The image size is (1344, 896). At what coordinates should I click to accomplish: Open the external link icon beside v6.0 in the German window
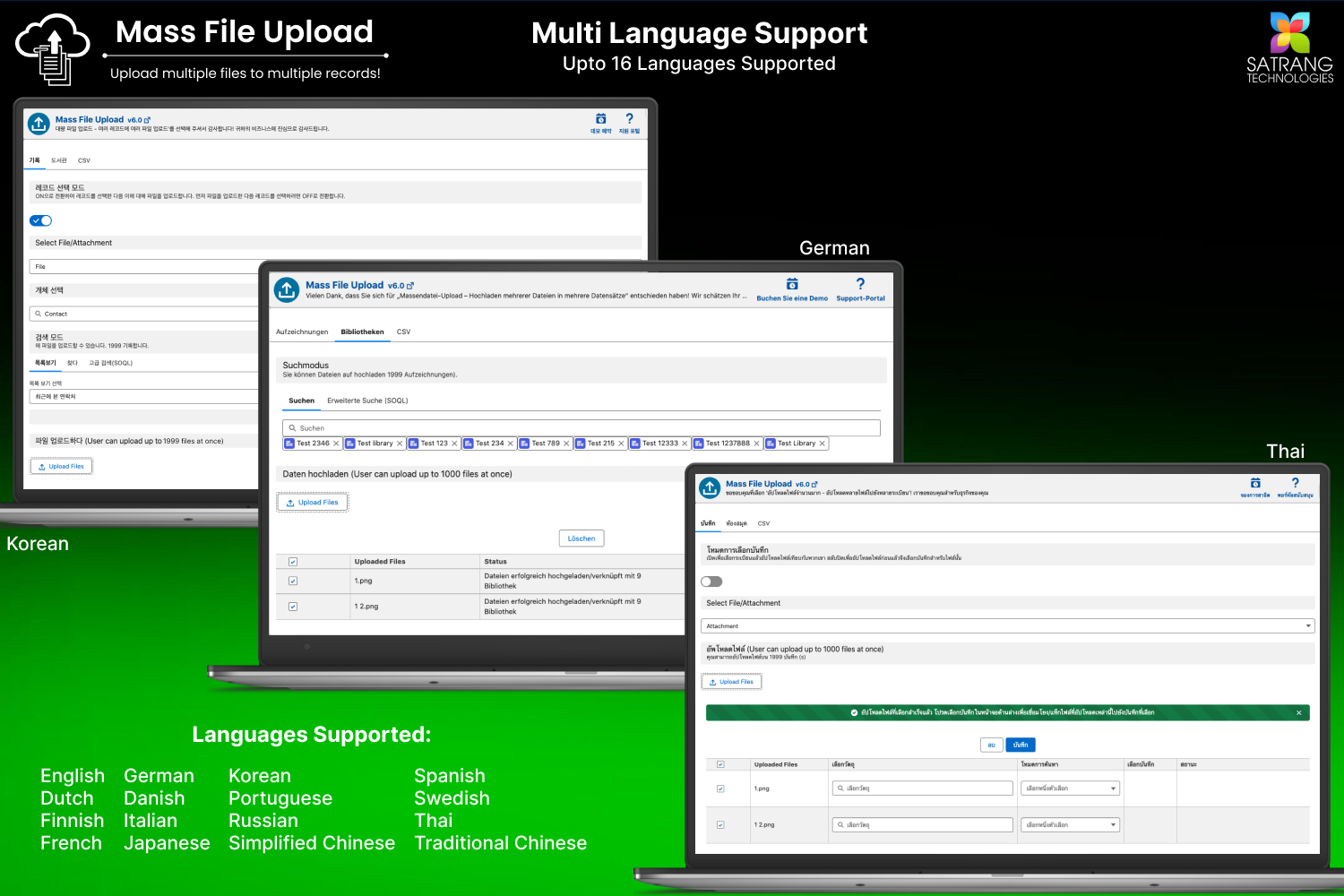pyautogui.click(x=410, y=286)
